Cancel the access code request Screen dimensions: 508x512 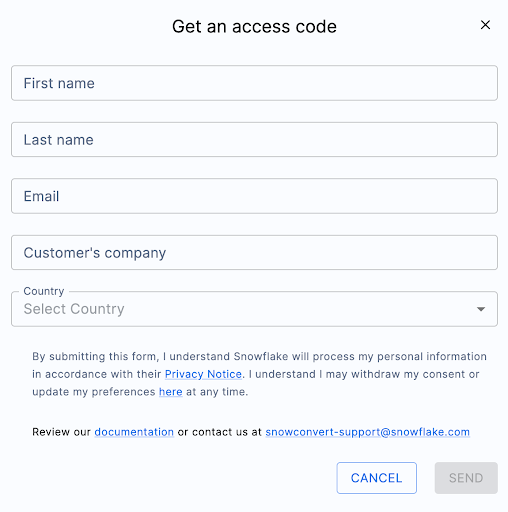(377, 478)
